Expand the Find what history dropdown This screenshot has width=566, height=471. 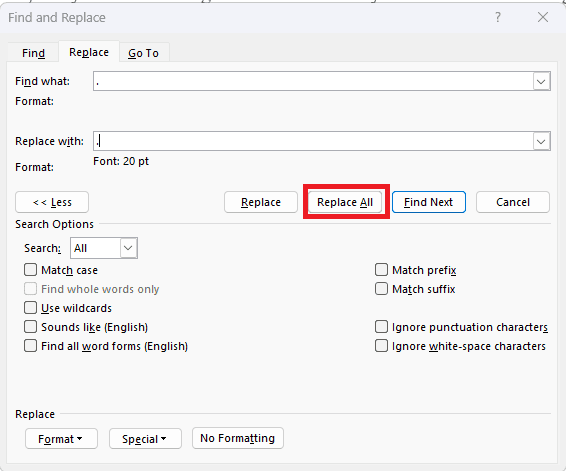pyautogui.click(x=541, y=82)
